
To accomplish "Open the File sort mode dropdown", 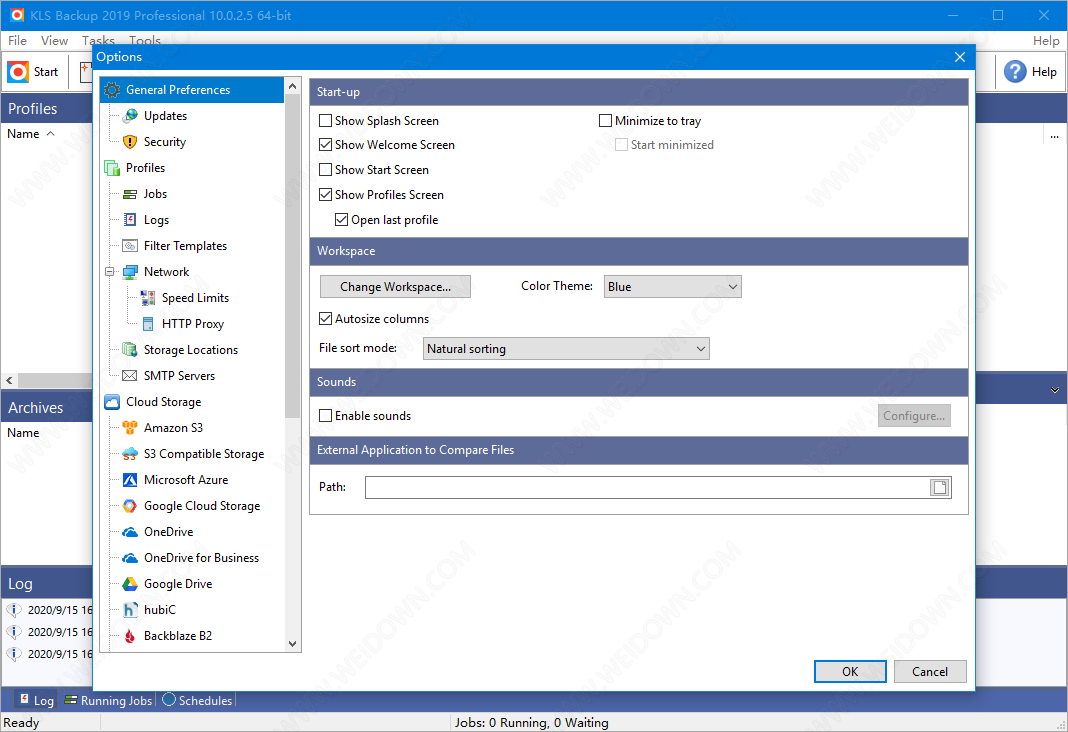I will (x=566, y=349).
